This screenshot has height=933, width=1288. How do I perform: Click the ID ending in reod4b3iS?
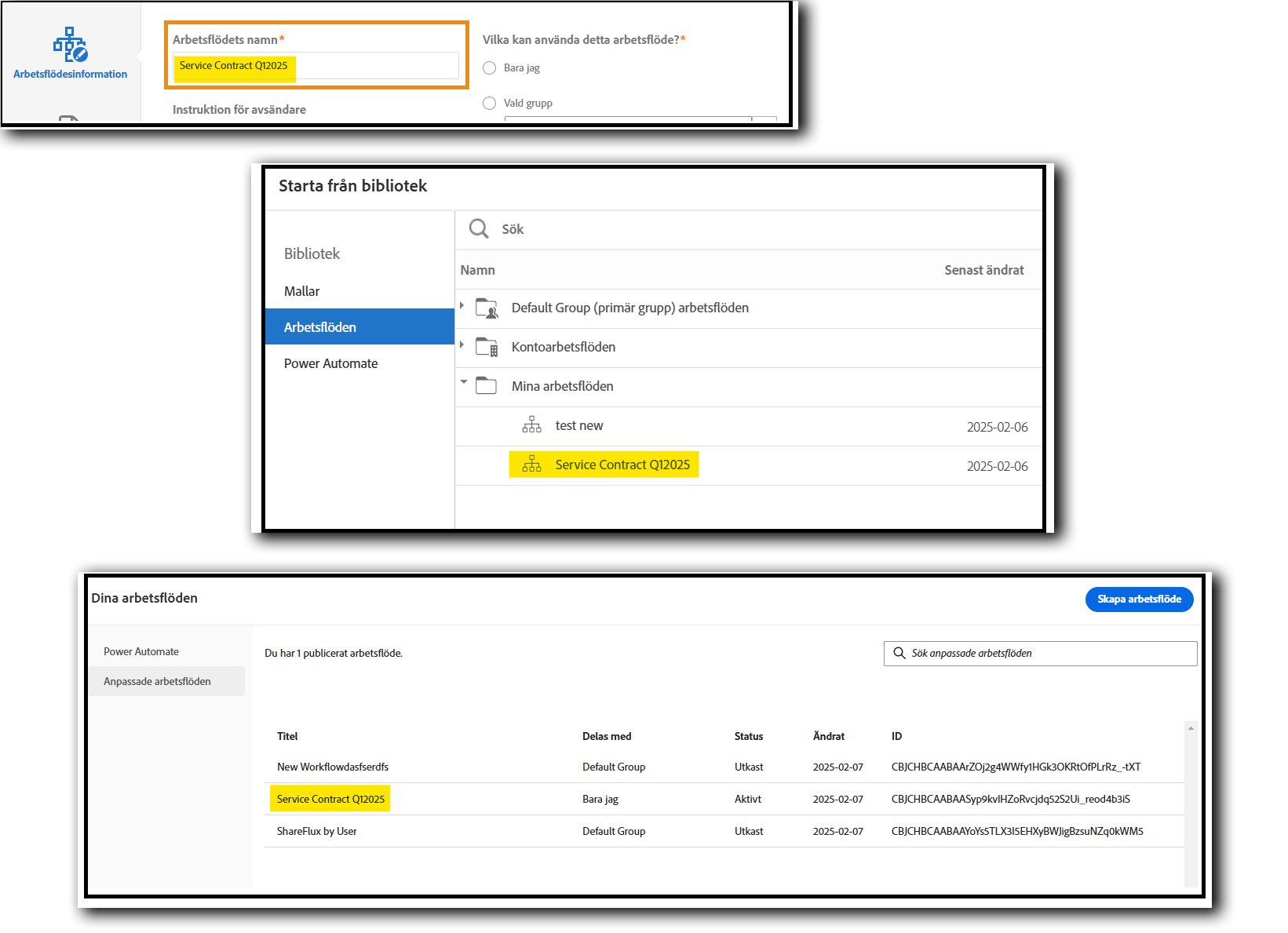[x=1011, y=799]
